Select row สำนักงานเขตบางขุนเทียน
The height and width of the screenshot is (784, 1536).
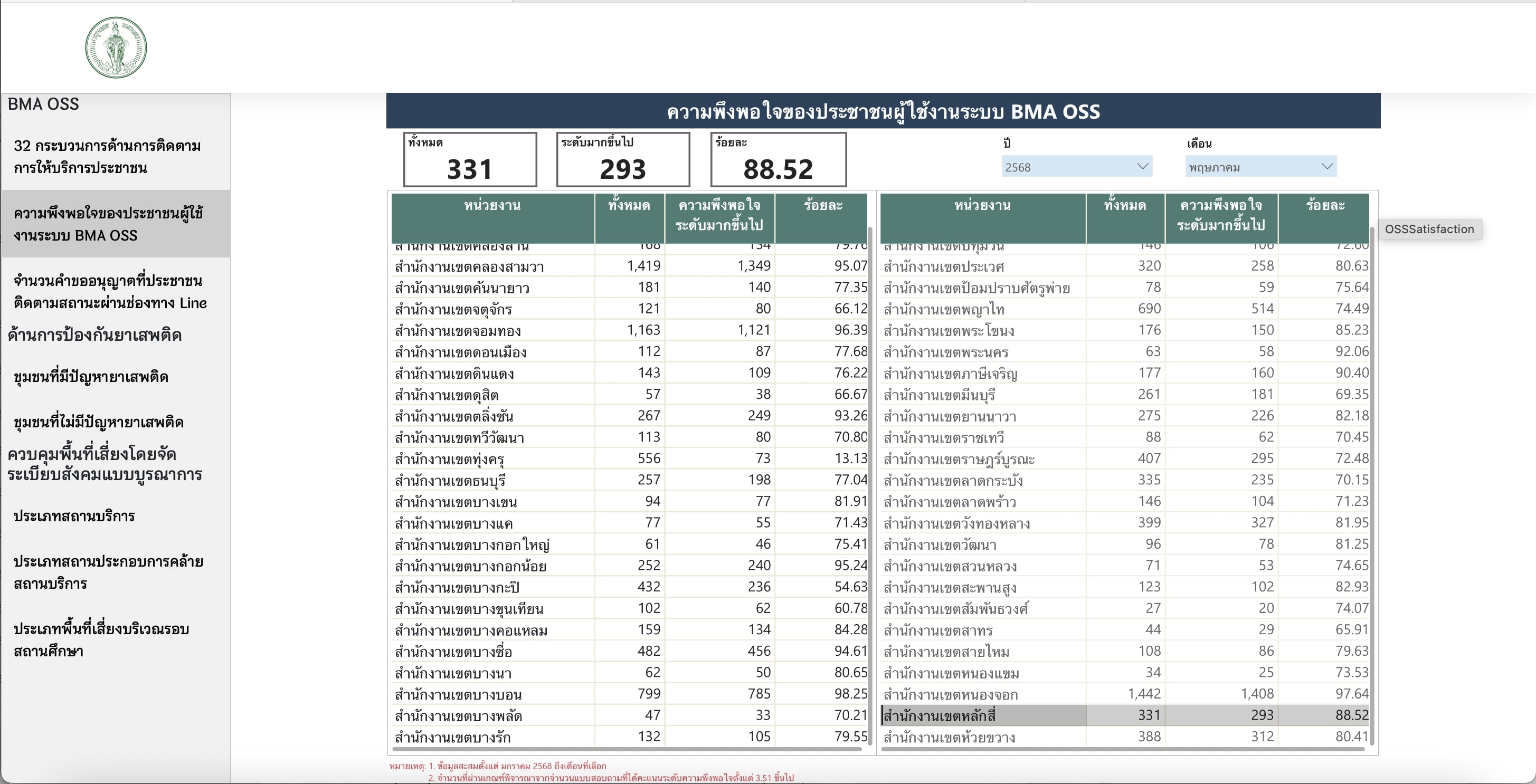[x=630, y=609]
